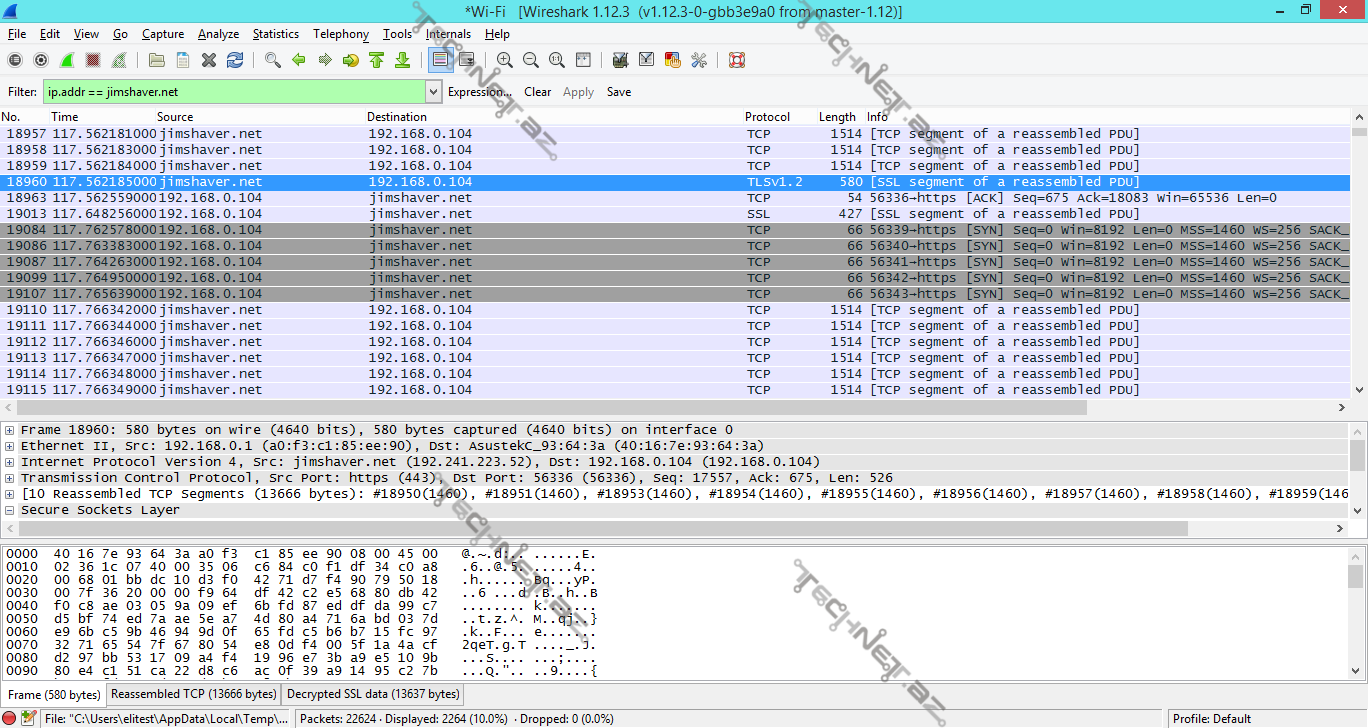The height and width of the screenshot is (728, 1368).
Task: Reload the current capture file
Action: pyautogui.click(x=235, y=60)
